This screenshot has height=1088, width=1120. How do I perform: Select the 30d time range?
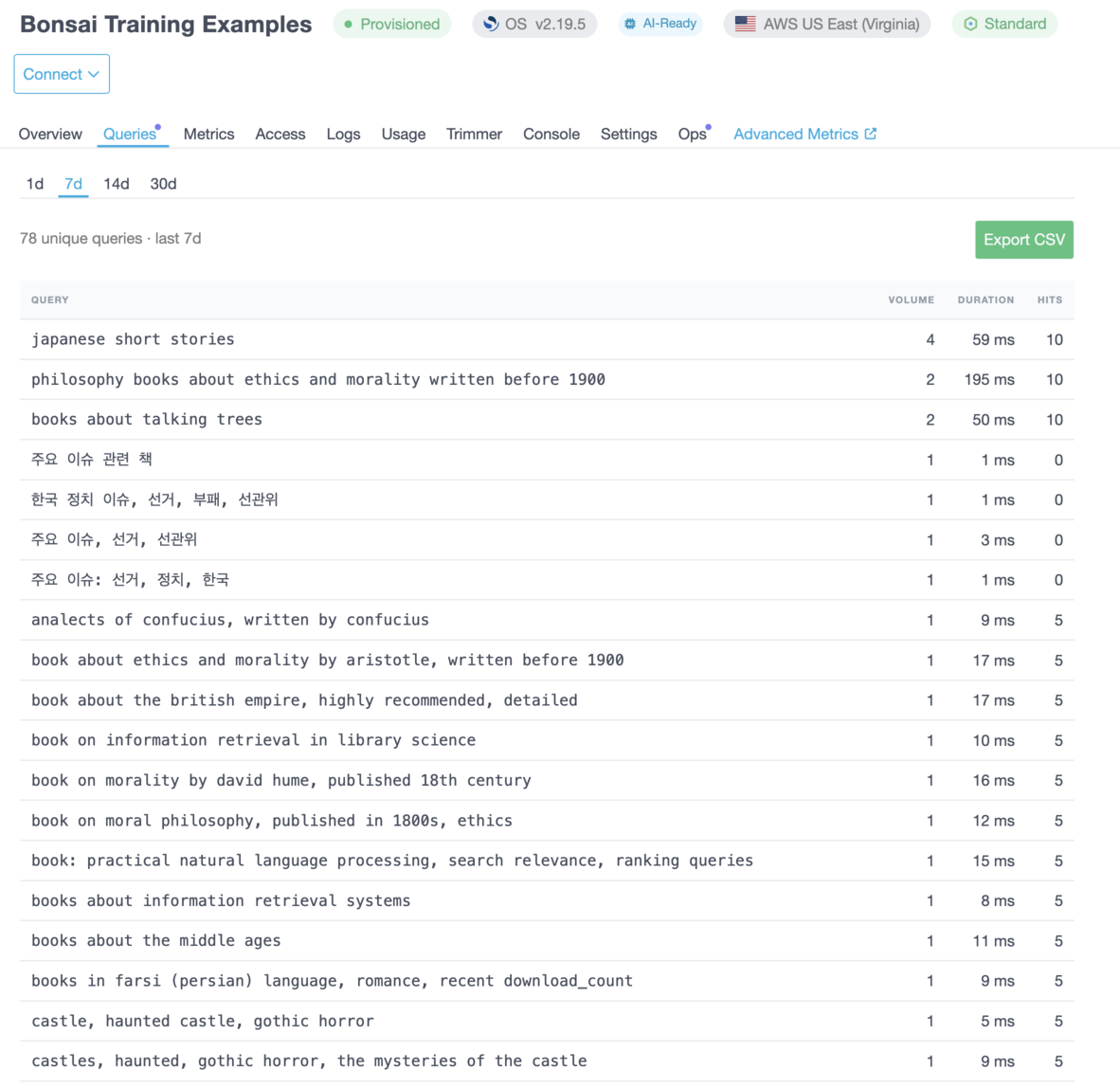(x=163, y=184)
